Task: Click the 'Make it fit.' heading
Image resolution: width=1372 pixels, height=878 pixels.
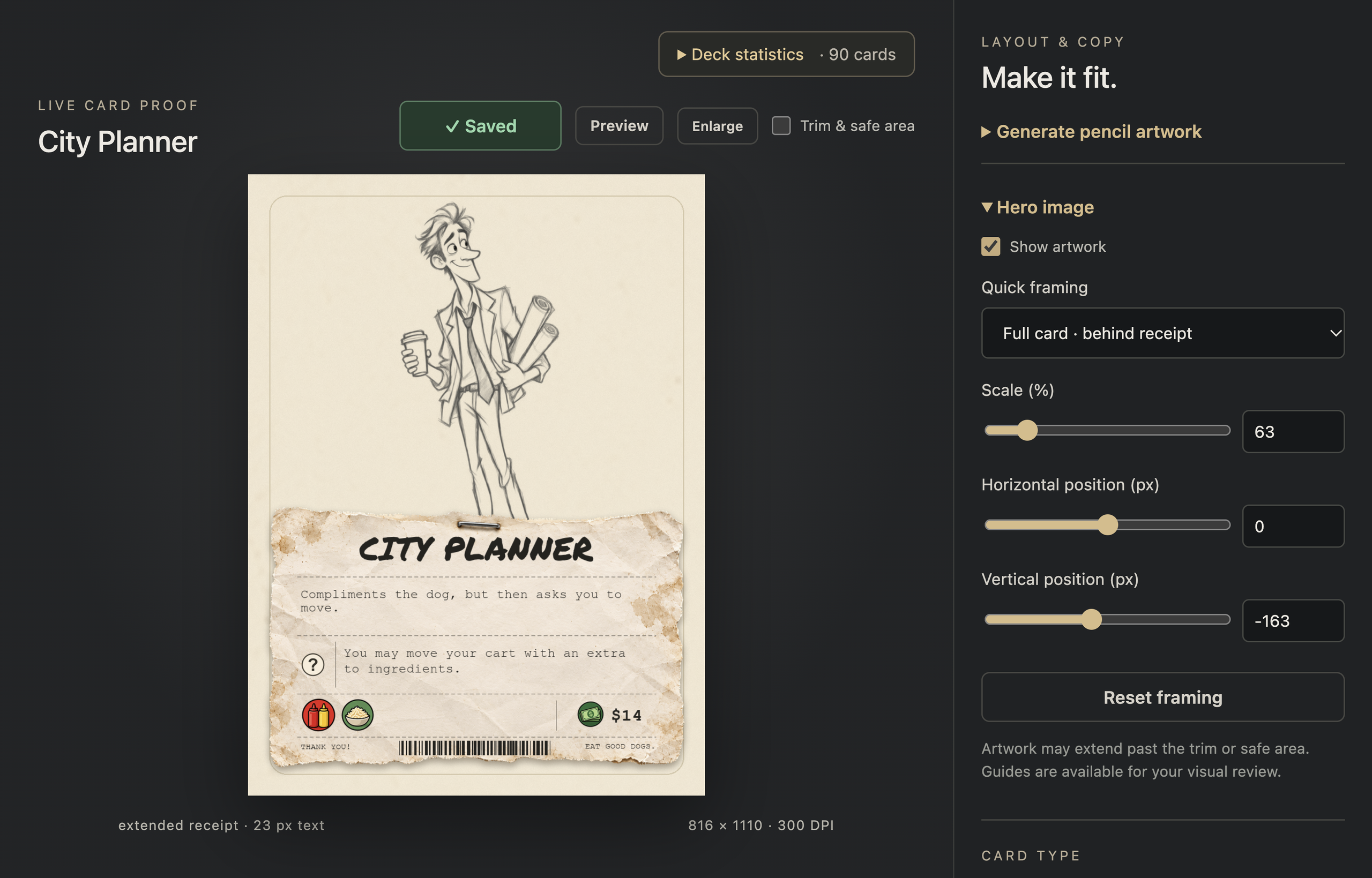Action: [1049, 78]
